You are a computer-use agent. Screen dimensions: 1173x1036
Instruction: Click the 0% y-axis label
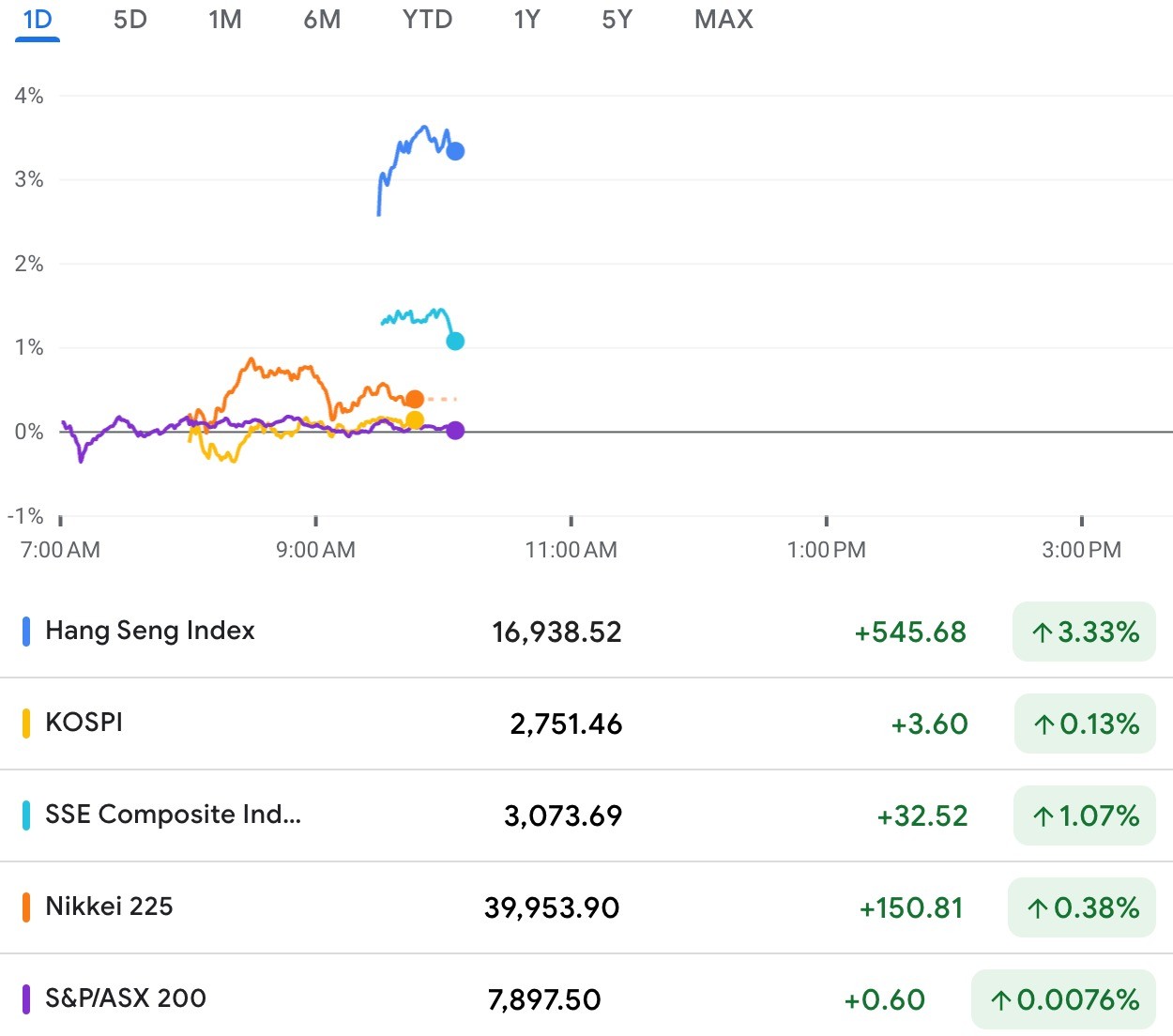(x=29, y=432)
